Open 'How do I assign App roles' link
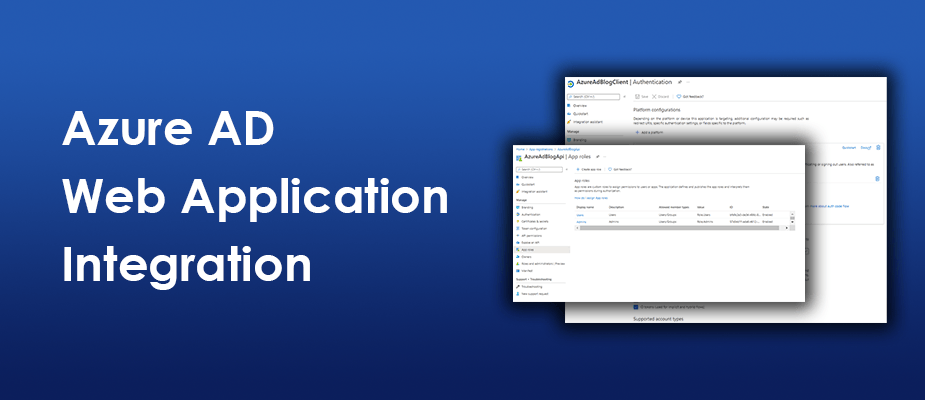Screen dimensions: 925x400 [x=591, y=198]
